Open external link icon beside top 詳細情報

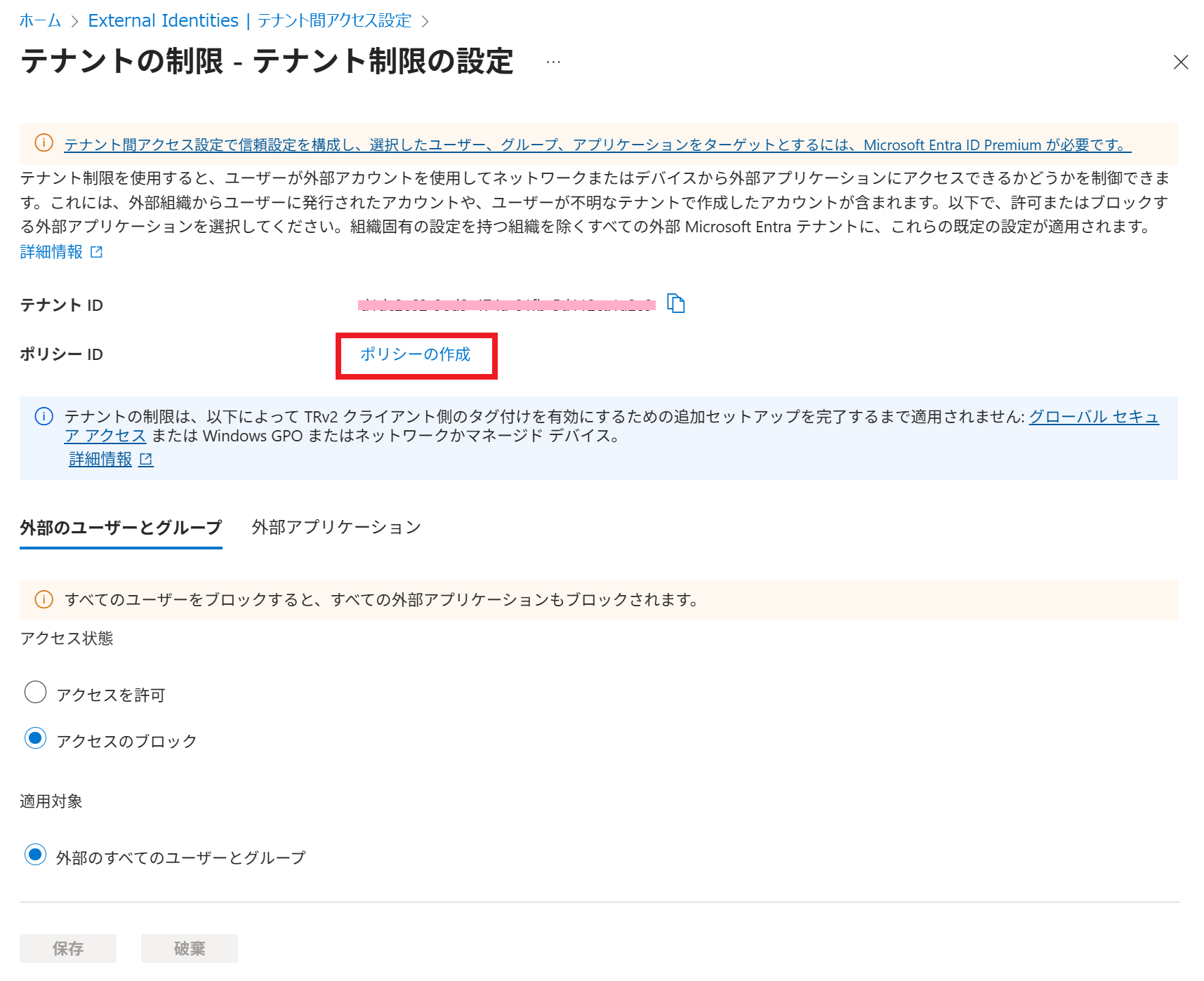click(x=97, y=252)
